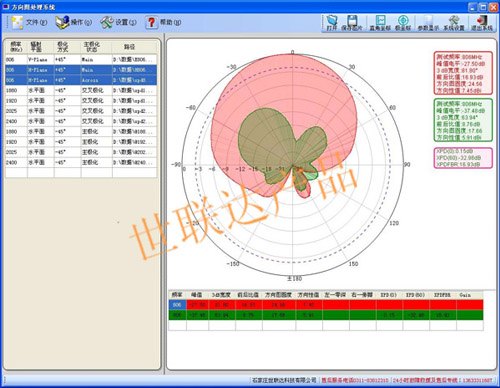Open the 帮助 help menu

point(163,22)
